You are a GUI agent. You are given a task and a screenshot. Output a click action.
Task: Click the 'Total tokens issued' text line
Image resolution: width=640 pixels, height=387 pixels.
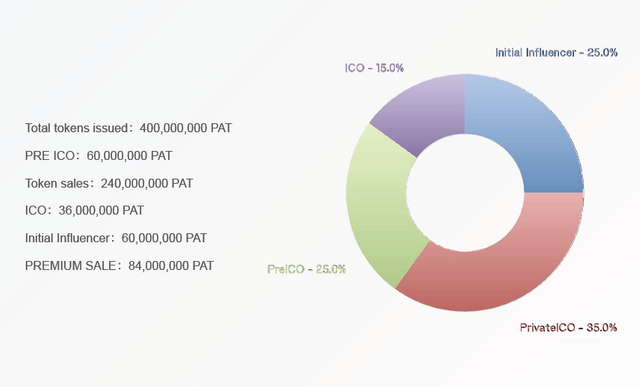coord(128,128)
